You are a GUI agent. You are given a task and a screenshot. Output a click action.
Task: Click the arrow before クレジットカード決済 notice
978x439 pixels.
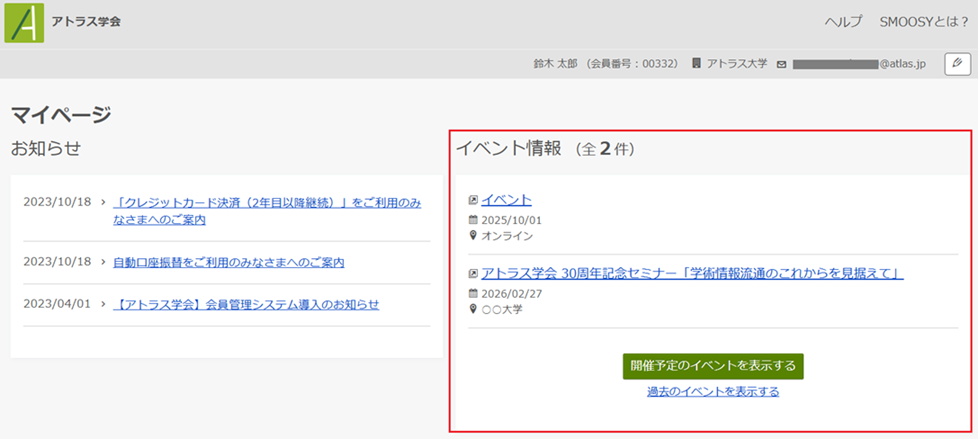click(103, 203)
